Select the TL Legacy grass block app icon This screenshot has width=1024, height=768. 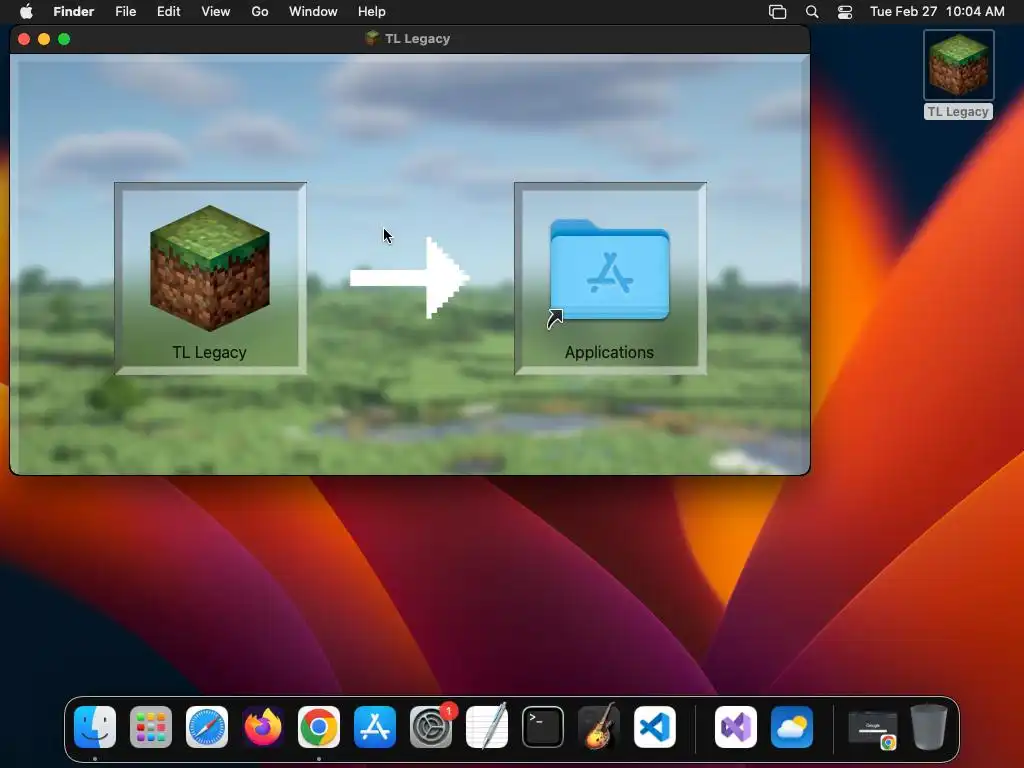coord(210,268)
